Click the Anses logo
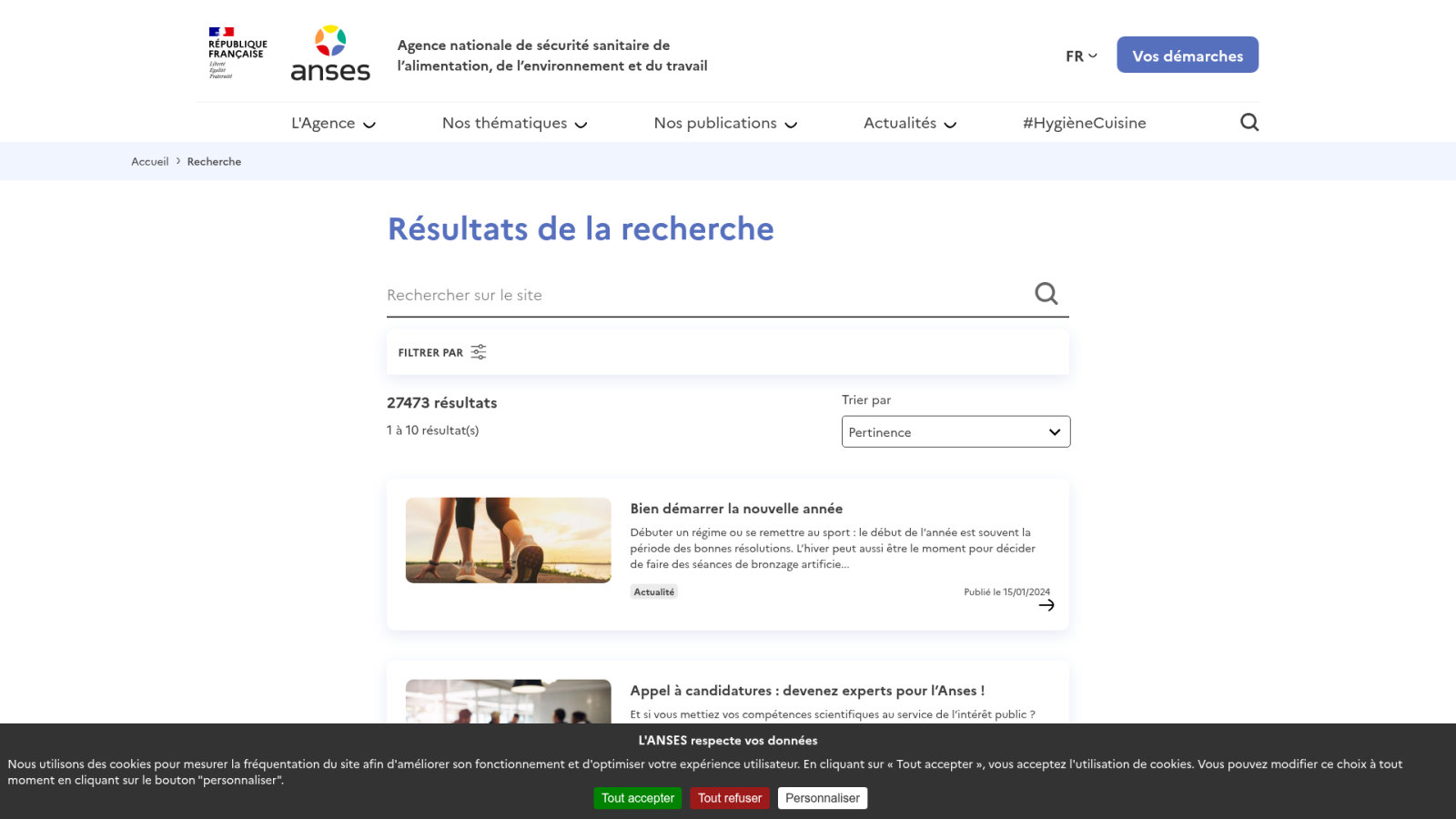The width and height of the screenshot is (1456, 819). (330, 54)
